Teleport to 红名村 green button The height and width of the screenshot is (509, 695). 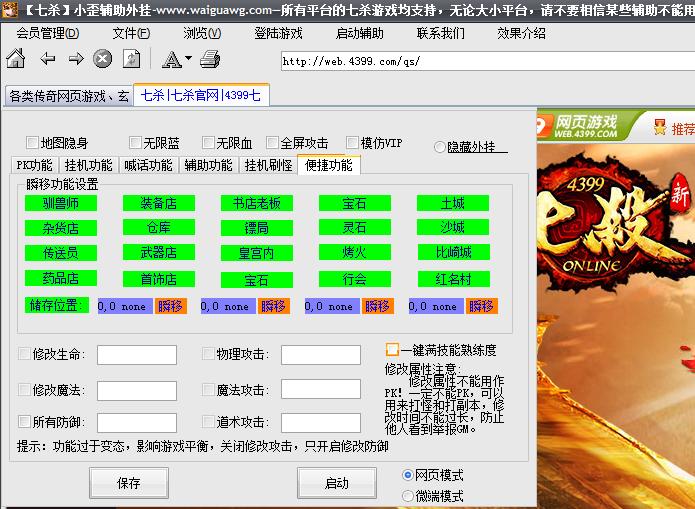point(453,279)
